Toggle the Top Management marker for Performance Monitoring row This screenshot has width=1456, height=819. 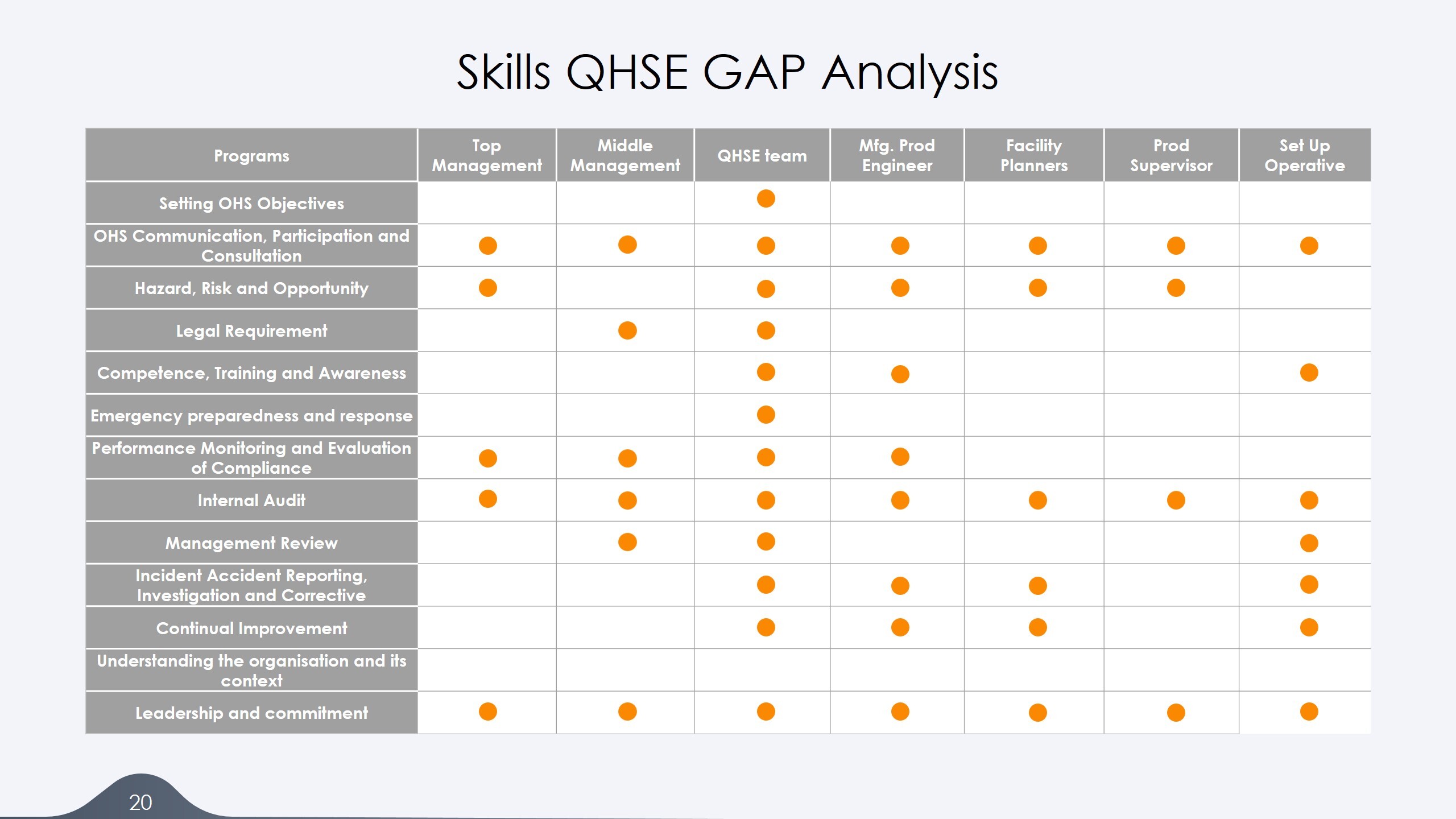(487, 458)
